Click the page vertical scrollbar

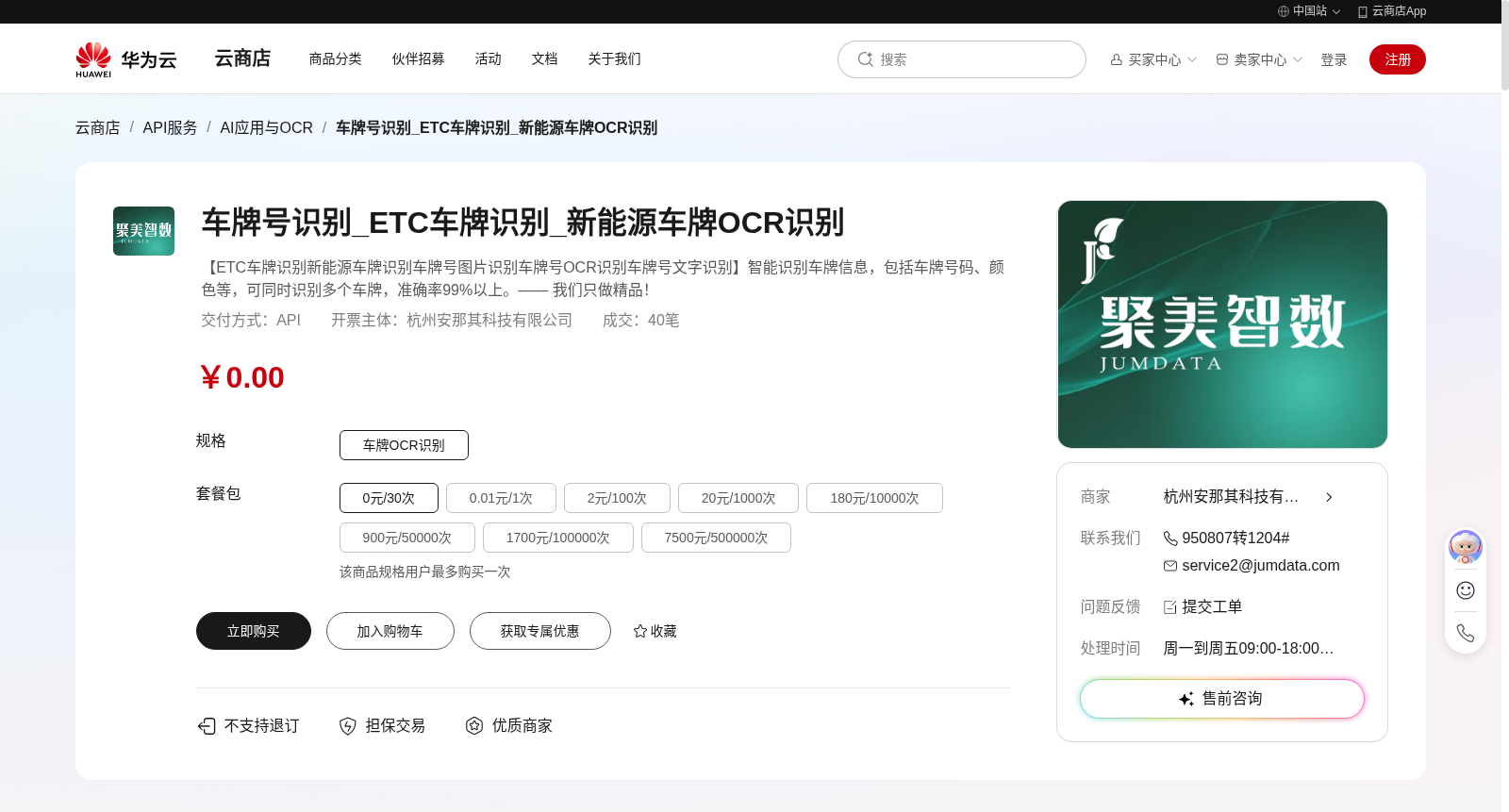1505,45
